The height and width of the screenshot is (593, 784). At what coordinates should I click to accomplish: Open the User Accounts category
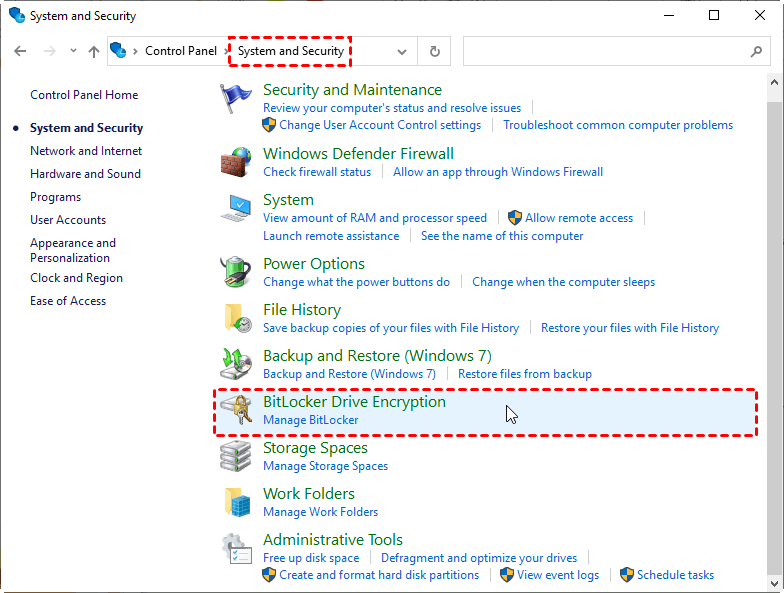[x=68, y=220]
